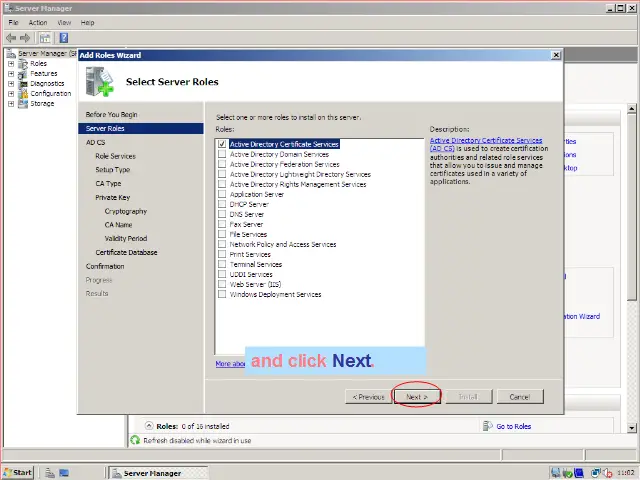
Task: Click the system tray clock
Action: (x=626, y=473)
